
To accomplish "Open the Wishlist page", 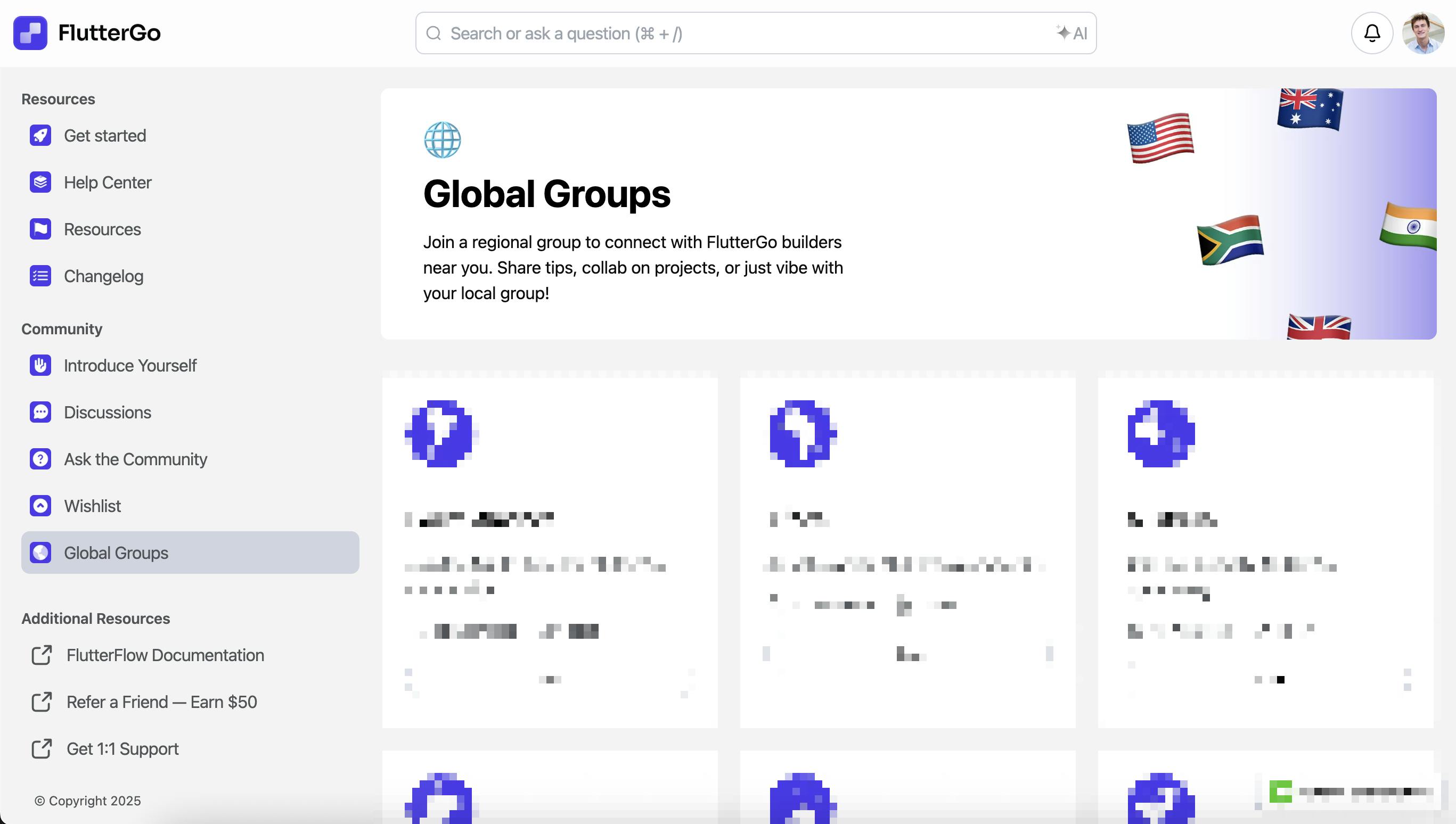I will pos(92,506).
